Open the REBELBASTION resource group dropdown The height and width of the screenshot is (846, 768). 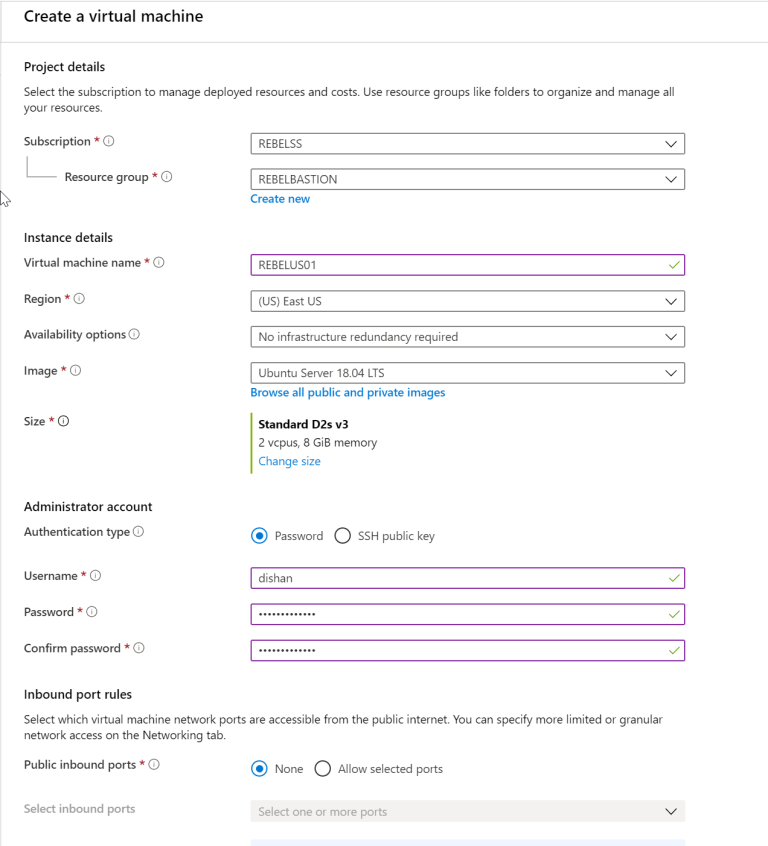pos(467,178)
